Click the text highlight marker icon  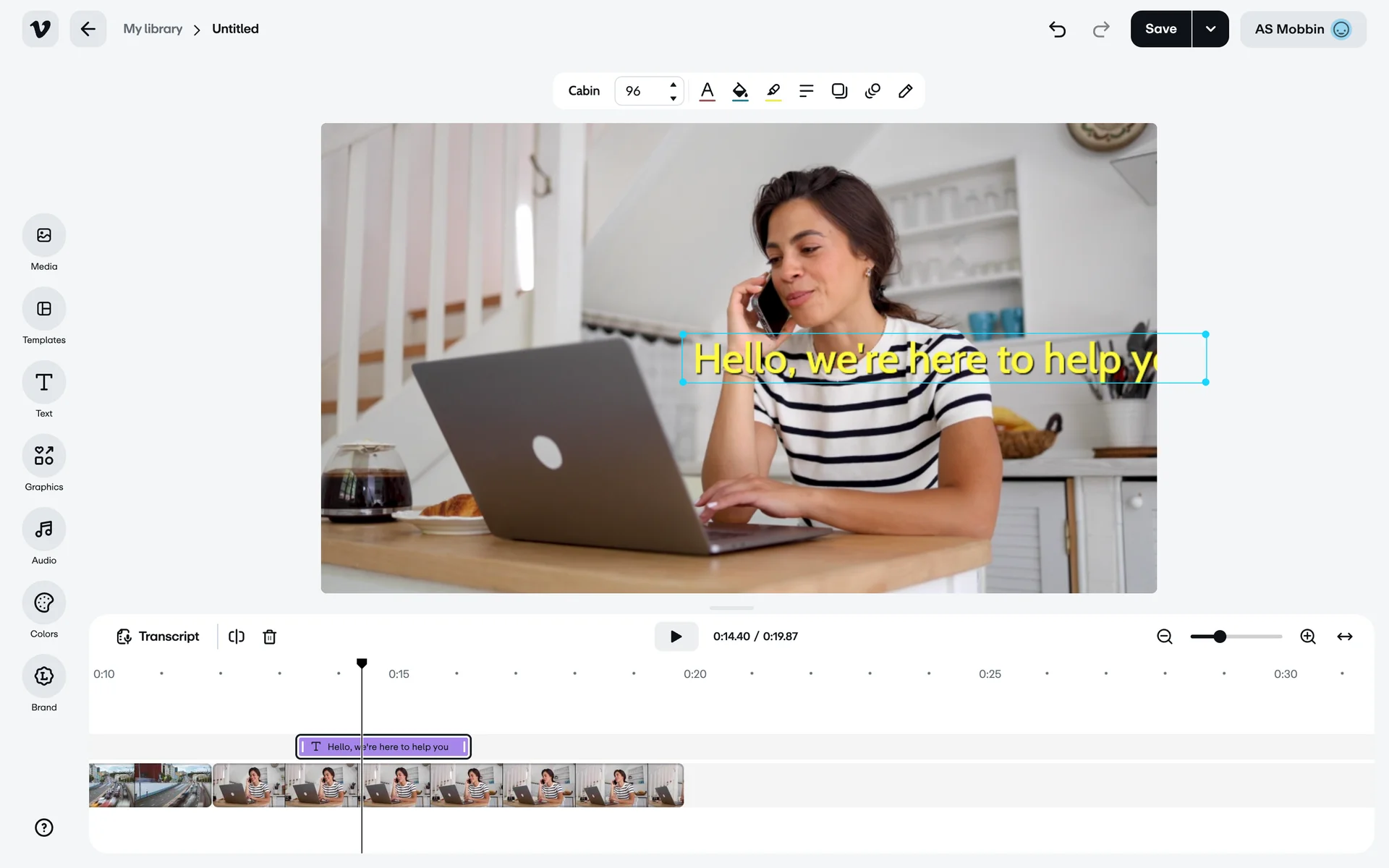[x=773, y=91]
